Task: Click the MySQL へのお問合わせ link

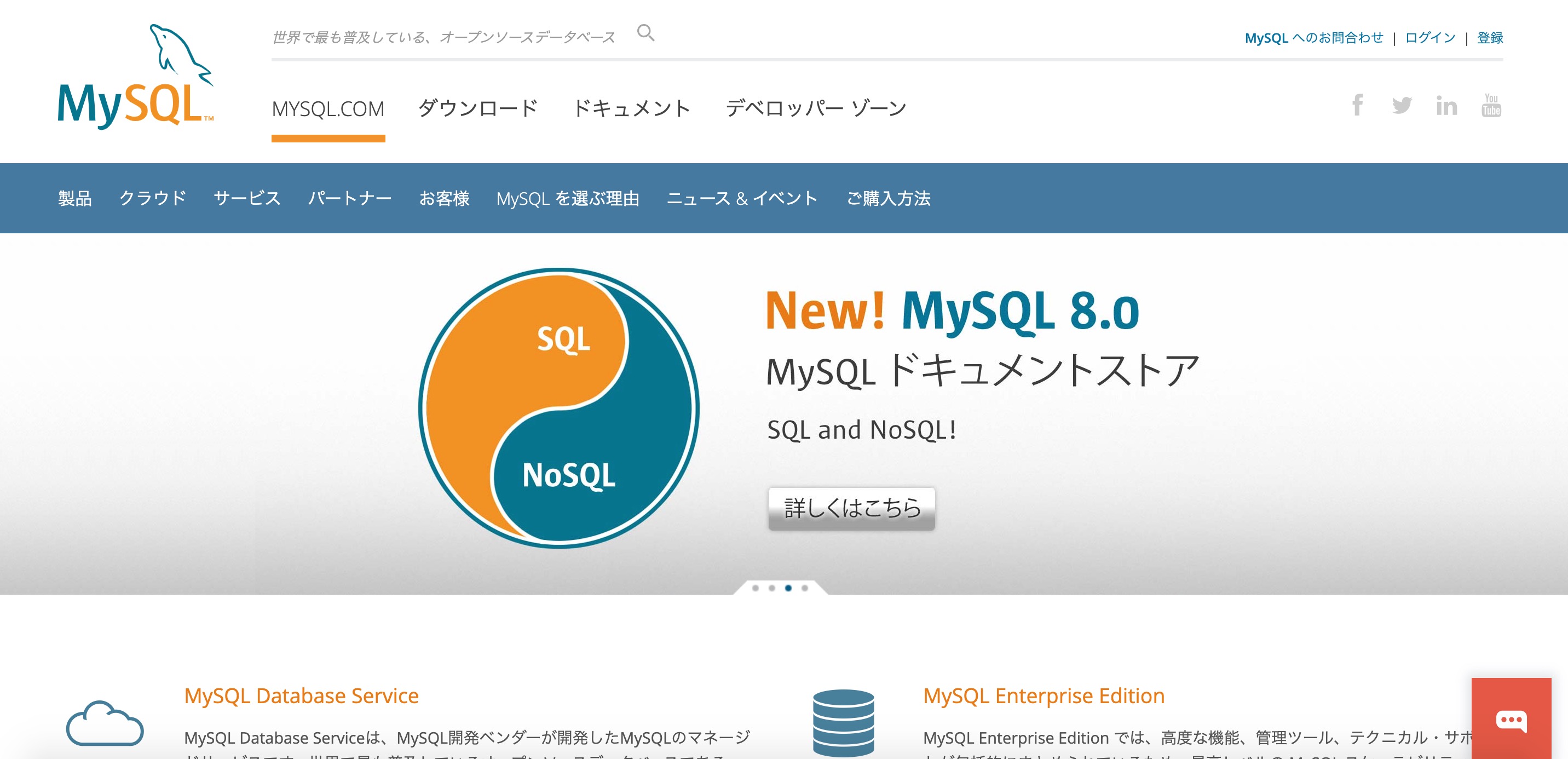Action: [x=1314, y=38]
